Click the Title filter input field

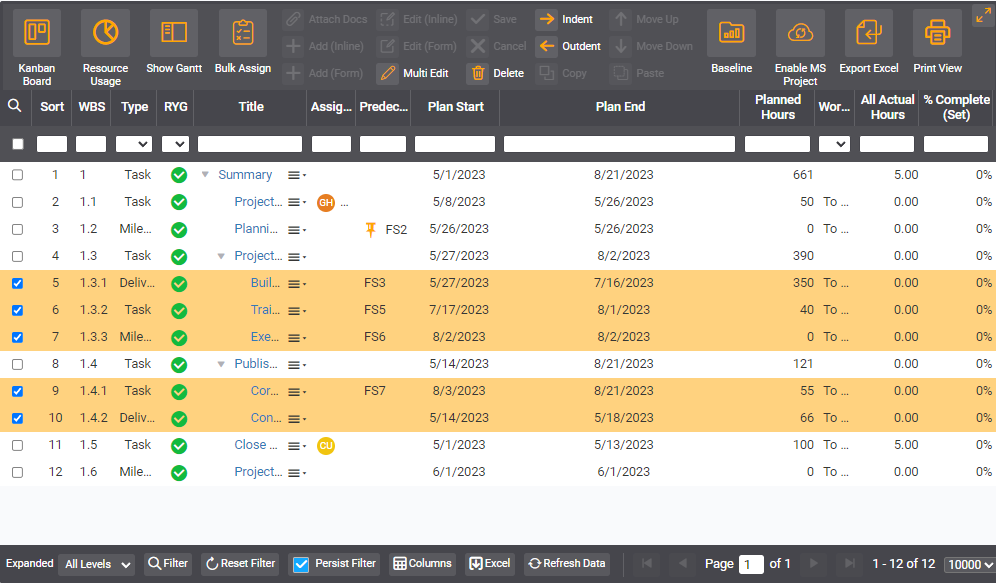[251, 143]
